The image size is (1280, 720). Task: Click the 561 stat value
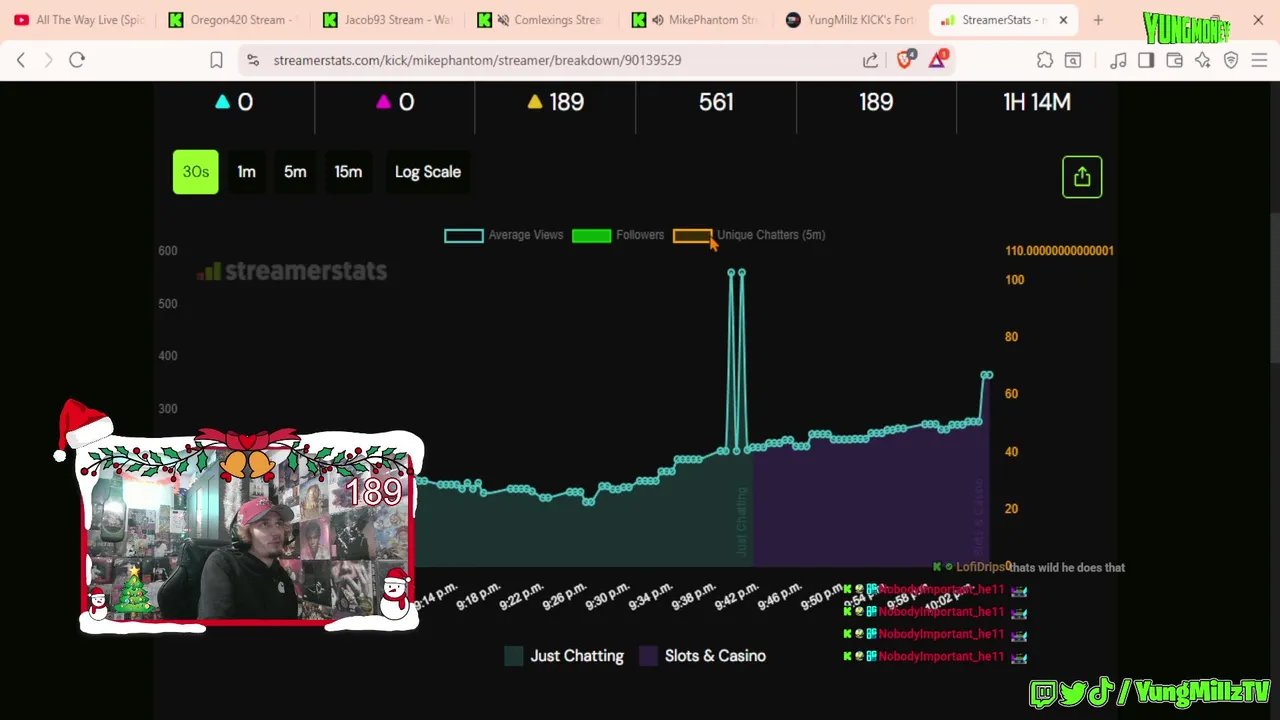tap(716, 102)
